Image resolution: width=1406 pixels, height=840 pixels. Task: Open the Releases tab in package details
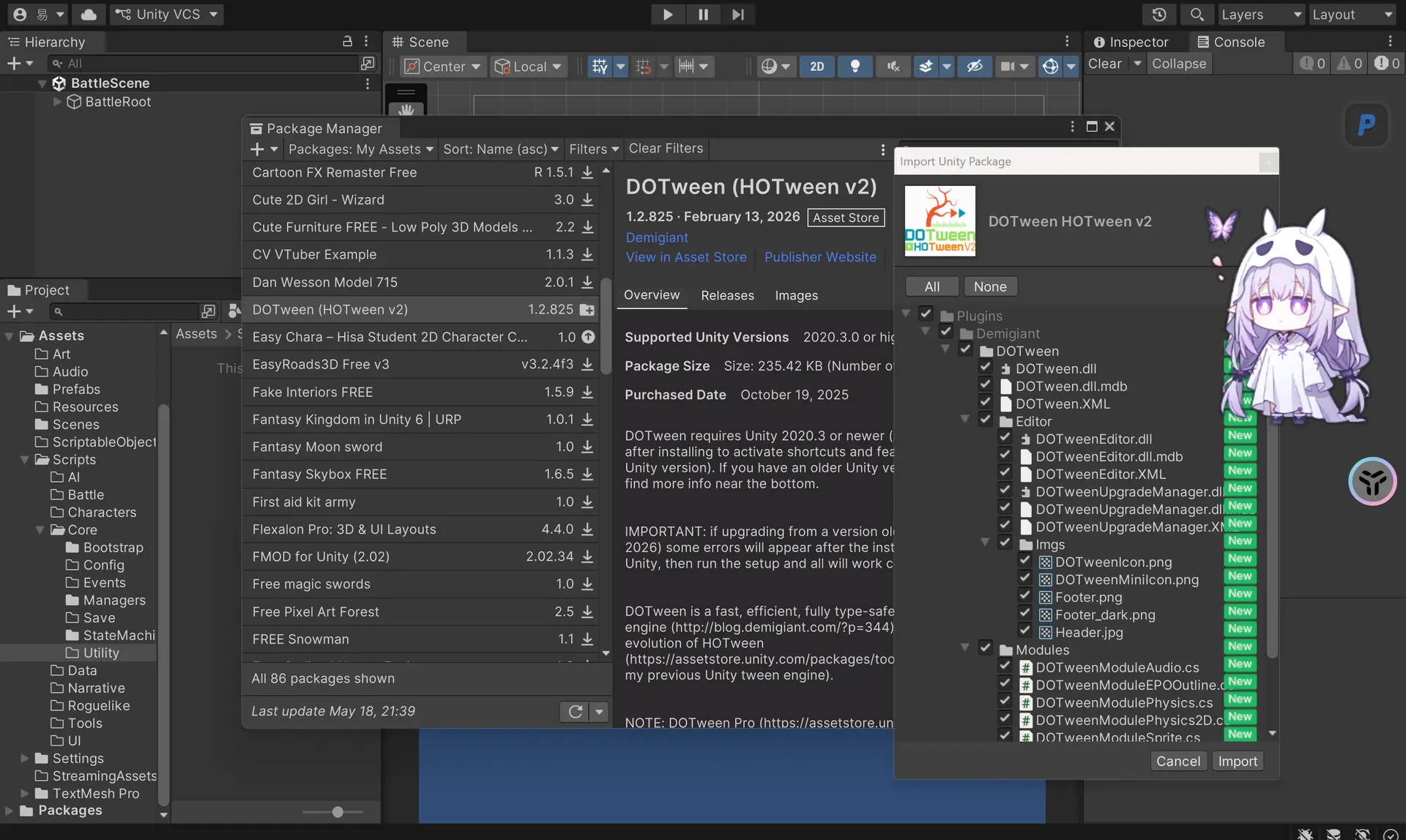(727, 296)
